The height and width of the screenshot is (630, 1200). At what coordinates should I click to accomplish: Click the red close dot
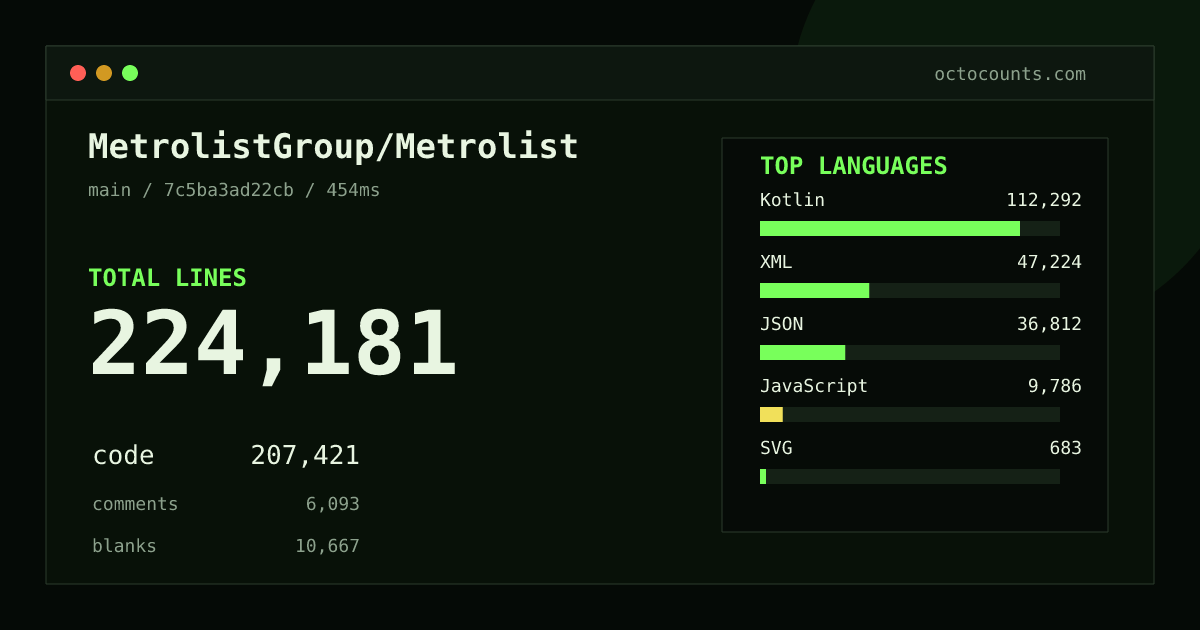click(78, 73)
